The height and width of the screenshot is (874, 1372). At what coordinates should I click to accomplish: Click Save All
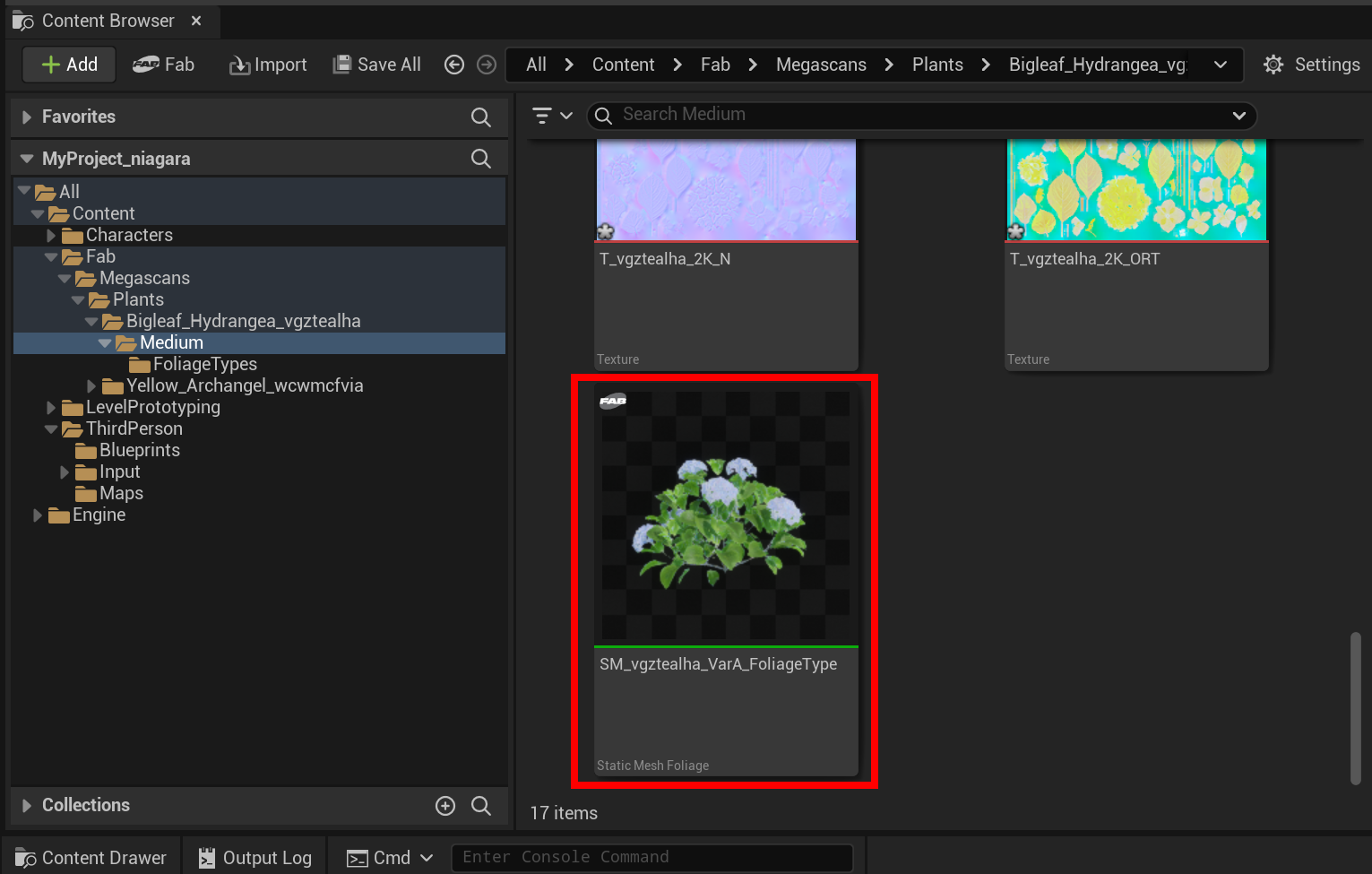click(376, 65)
